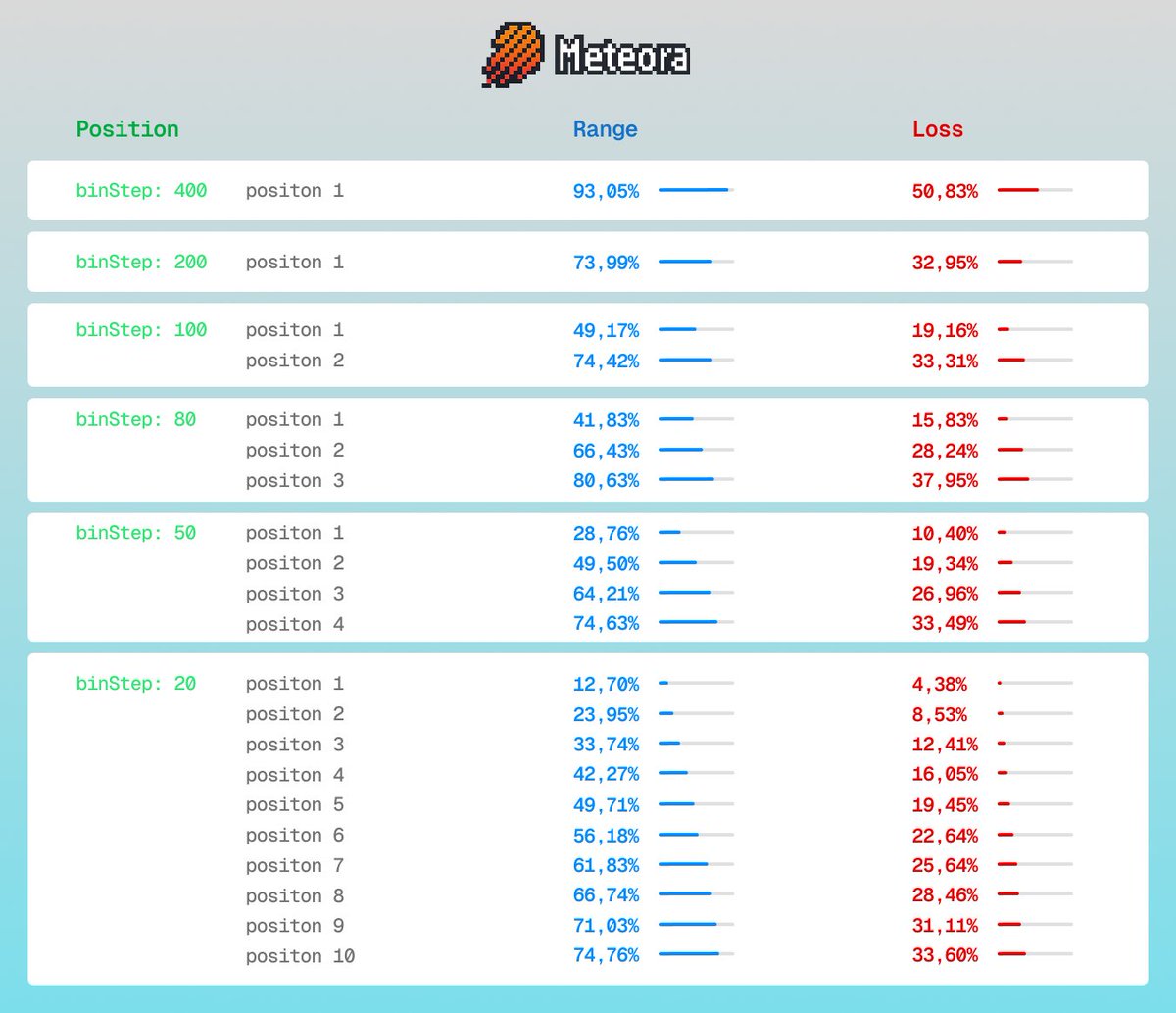Click the 37,95% loss value
The height and width of the screenshot is (1013, 1176).
945,481
